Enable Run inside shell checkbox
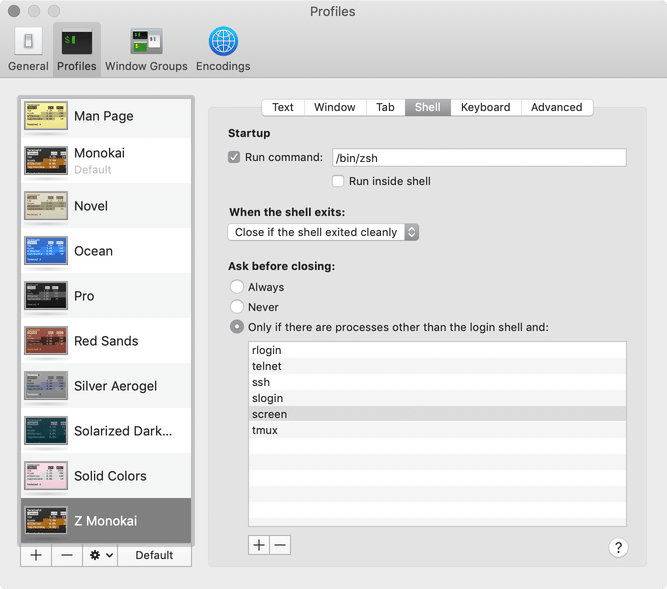The width and height of the screenshot is (667, 589). (x=338, y=181)
